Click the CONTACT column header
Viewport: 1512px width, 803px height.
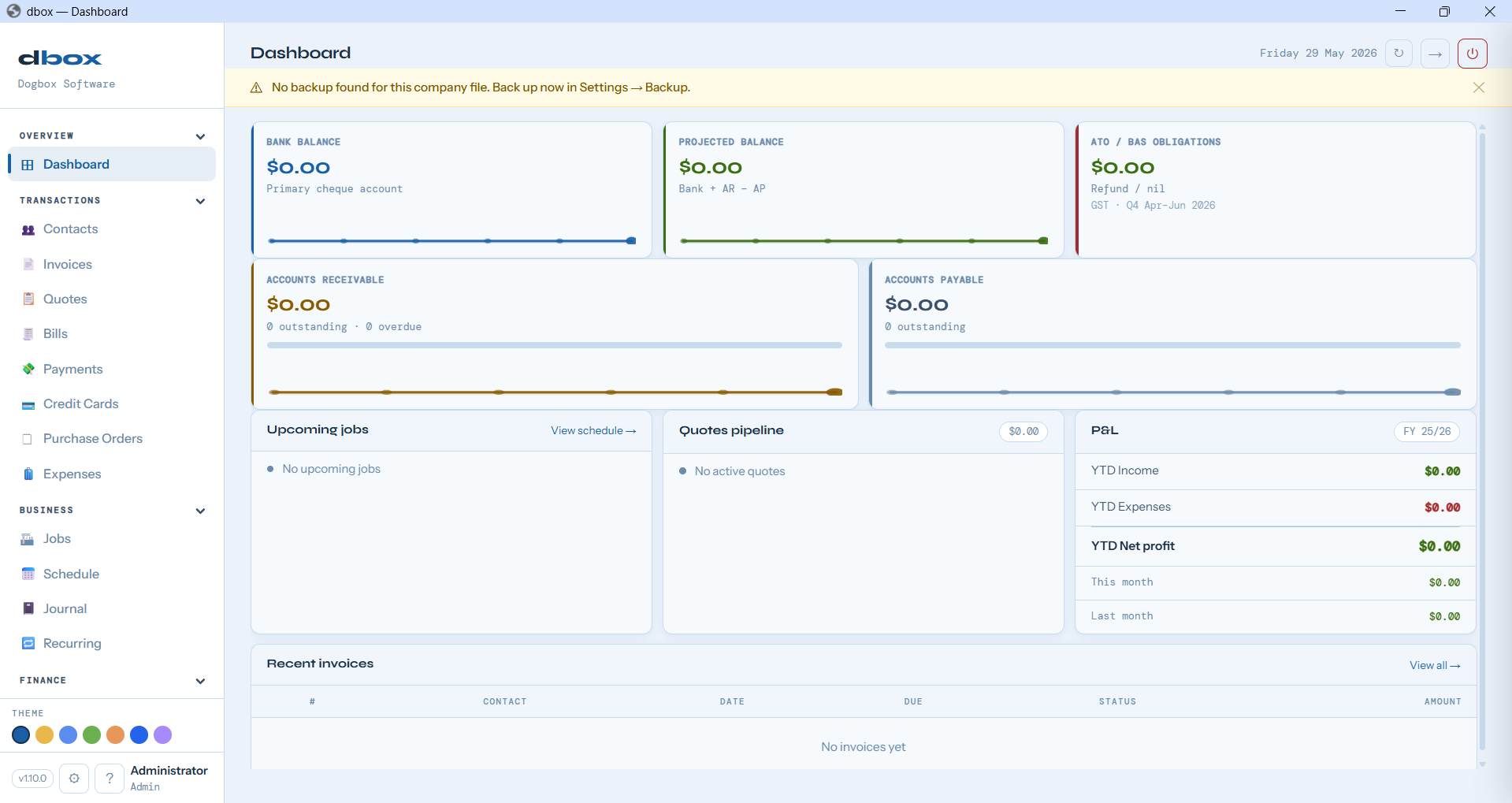pos(505,701)
